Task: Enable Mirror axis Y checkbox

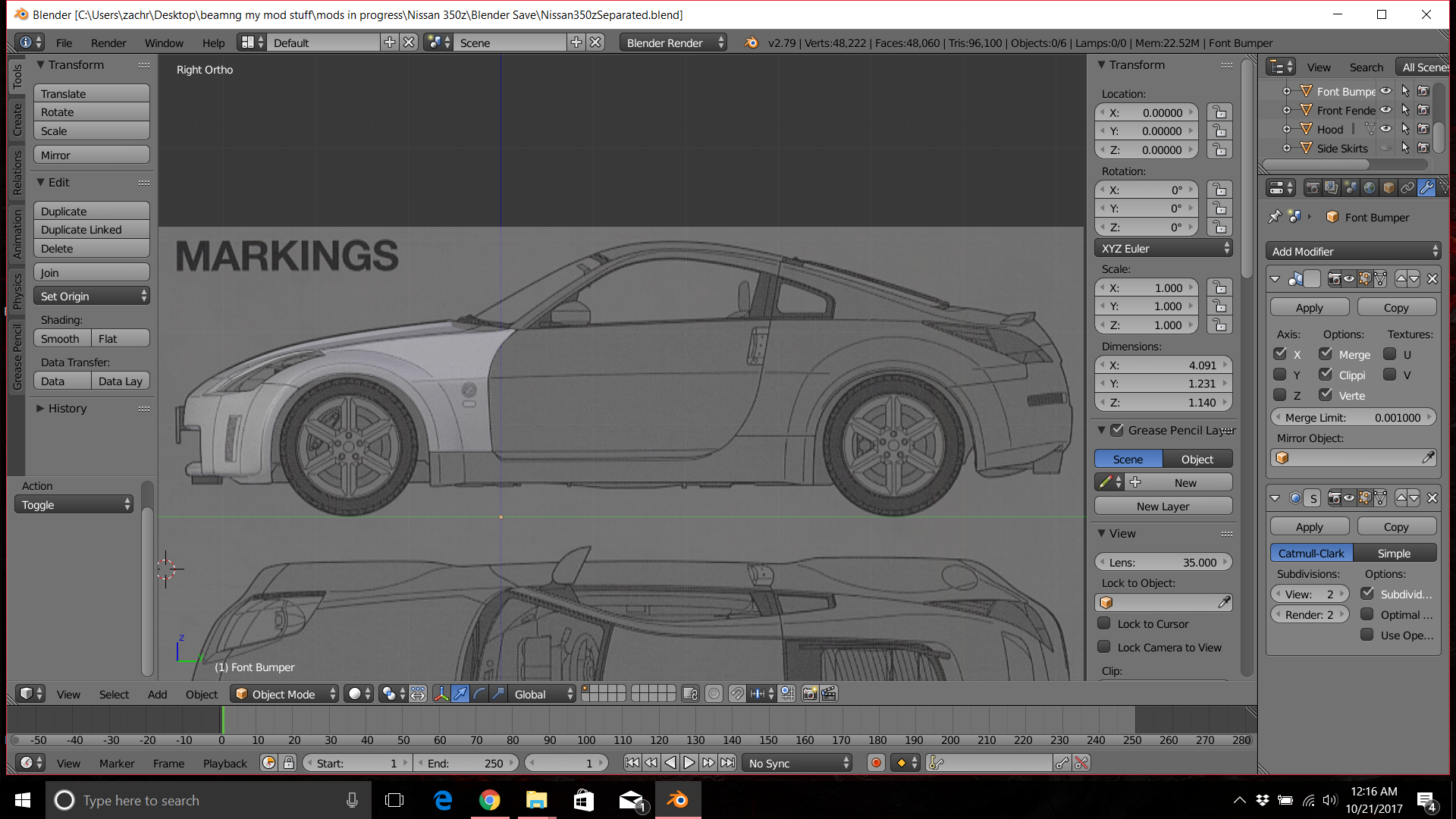Action: pyautogui.click(x=1280, y=374)
